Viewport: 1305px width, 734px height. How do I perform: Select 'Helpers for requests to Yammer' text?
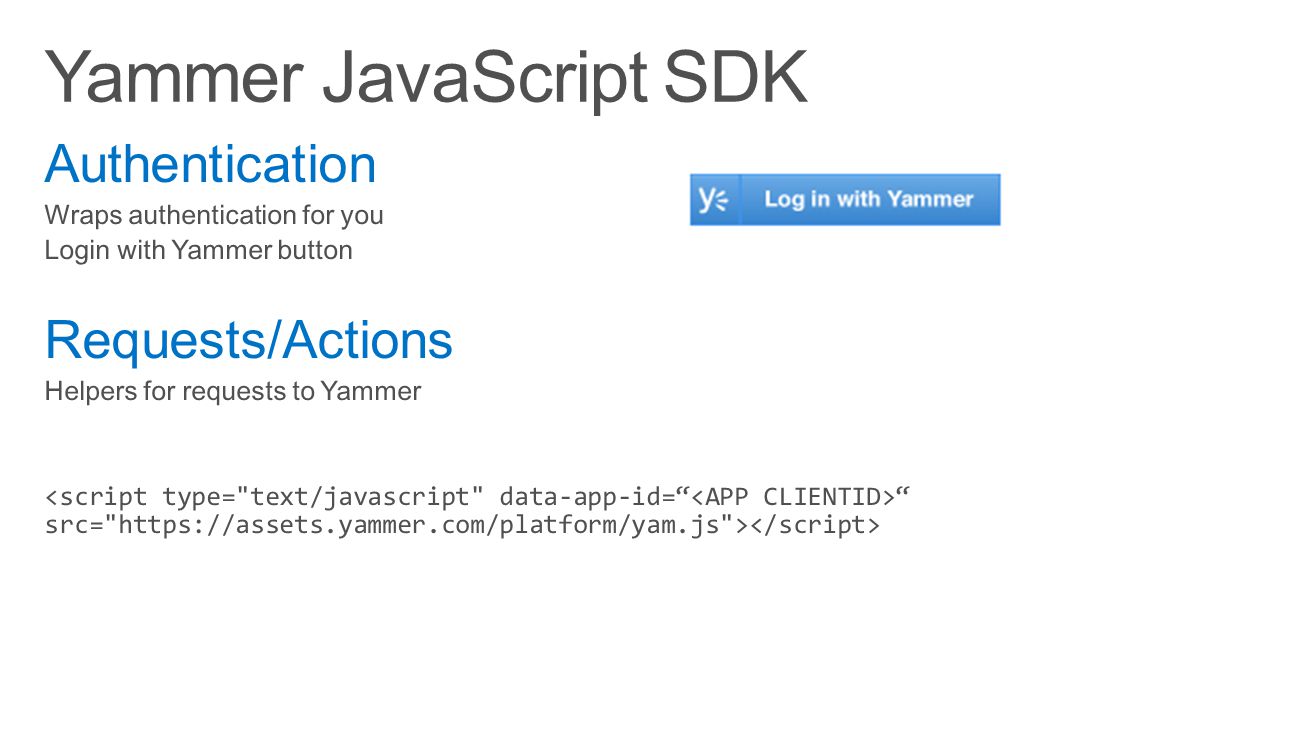233,391
